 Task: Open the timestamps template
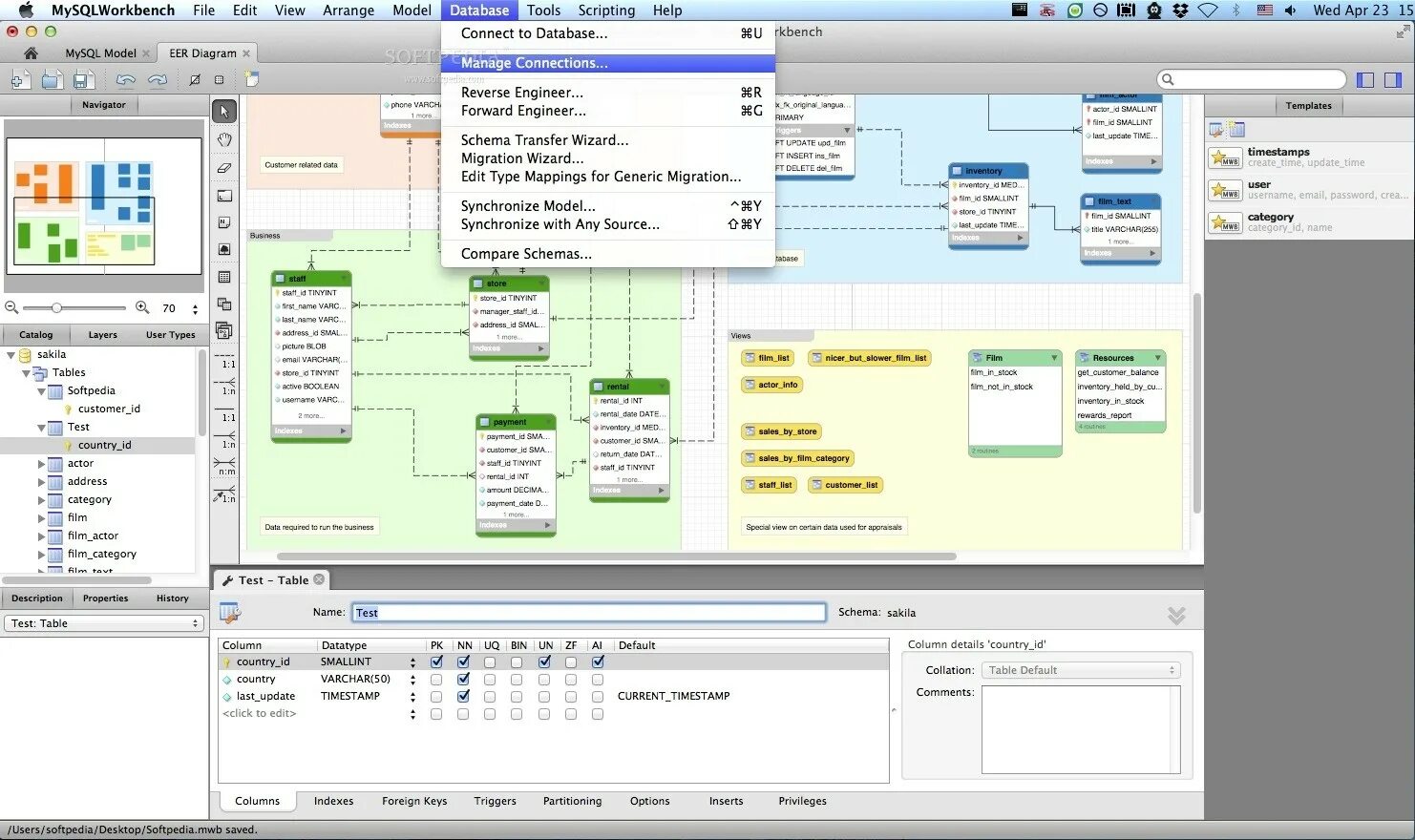1309,157
